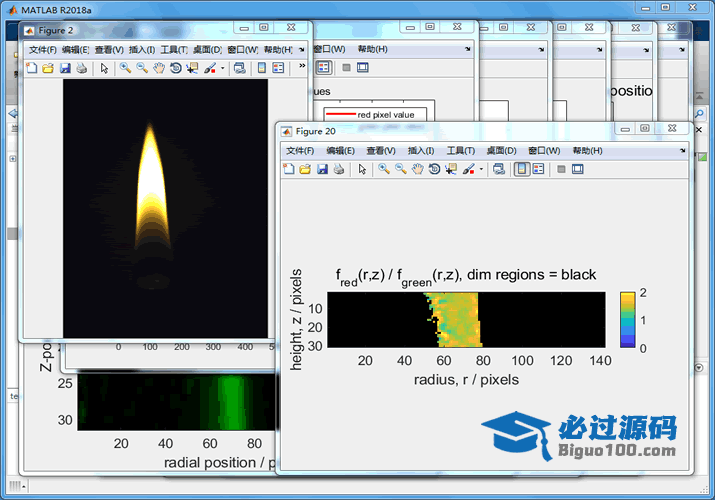The image size is (715, 500).
Task: Open 编辑(E) menu in Figure 2
Action: (x=75, y=50)
